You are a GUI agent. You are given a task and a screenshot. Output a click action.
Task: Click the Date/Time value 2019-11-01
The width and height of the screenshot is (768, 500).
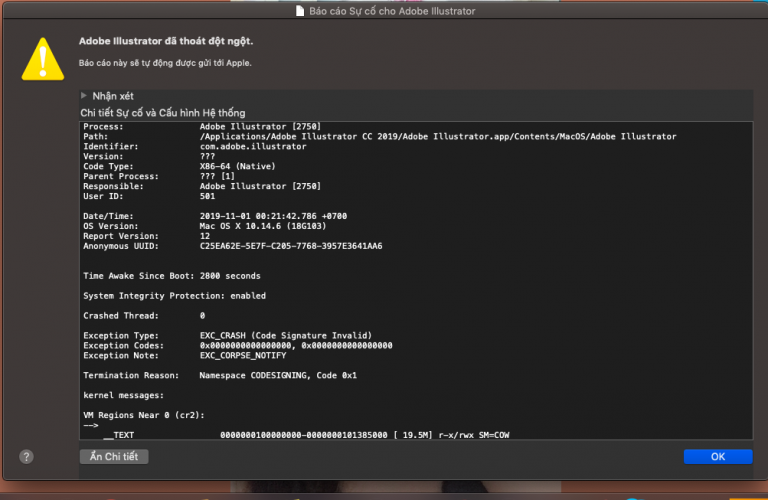tap(273, 216)
